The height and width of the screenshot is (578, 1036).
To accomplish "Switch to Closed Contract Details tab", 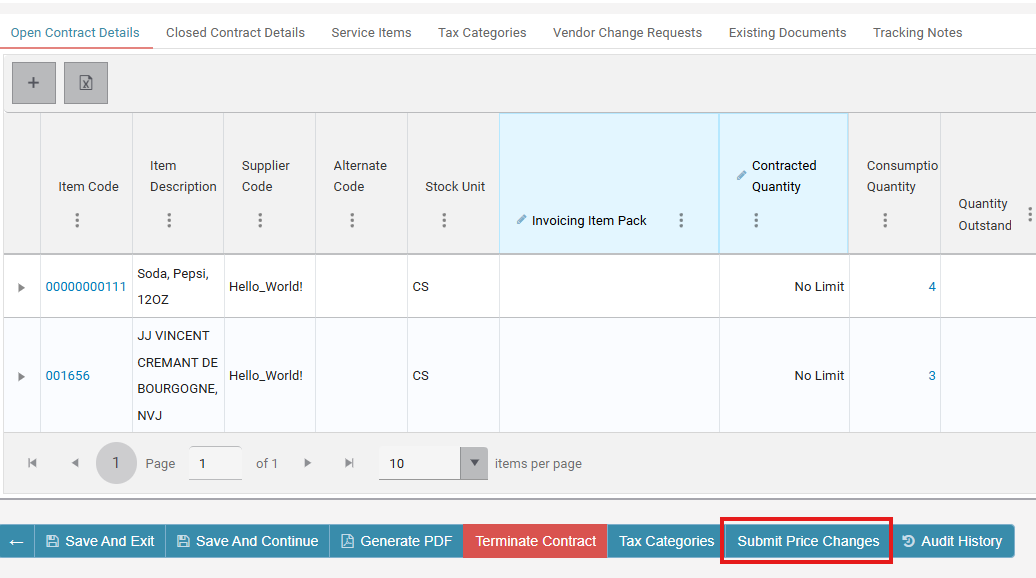I will pos(235,32).
